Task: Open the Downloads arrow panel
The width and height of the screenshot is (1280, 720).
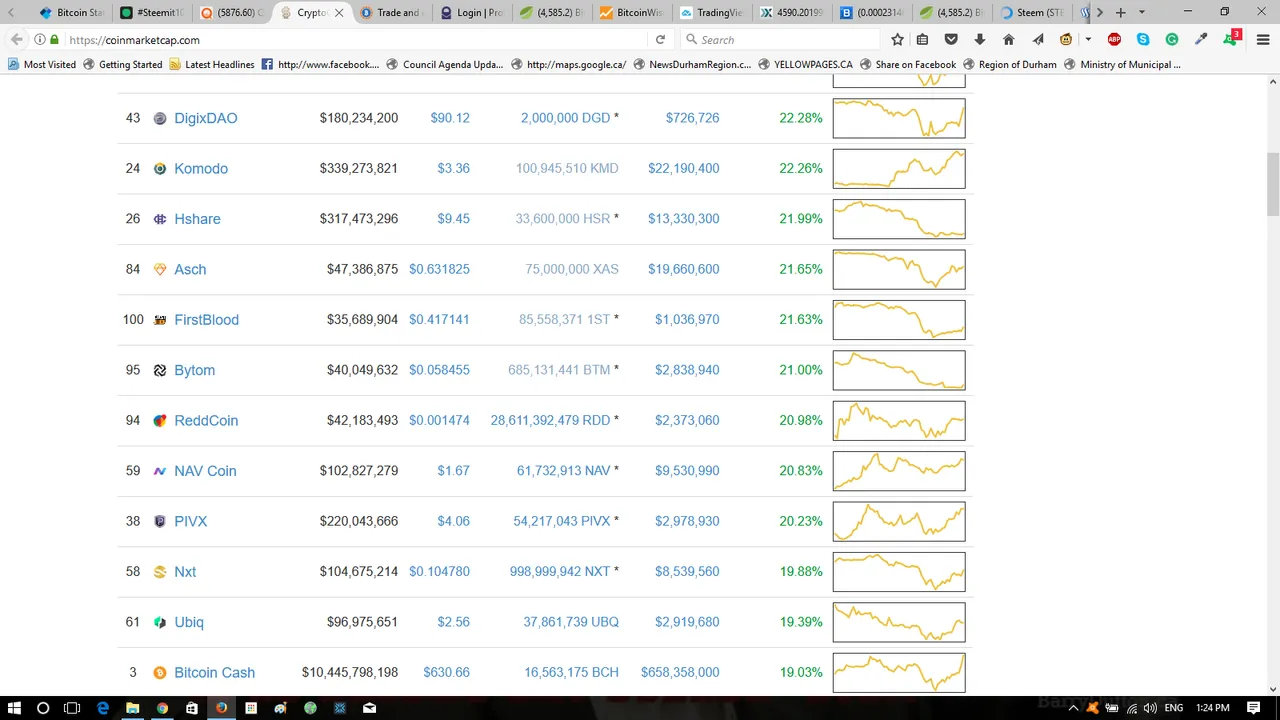Action: click(980, 39)
